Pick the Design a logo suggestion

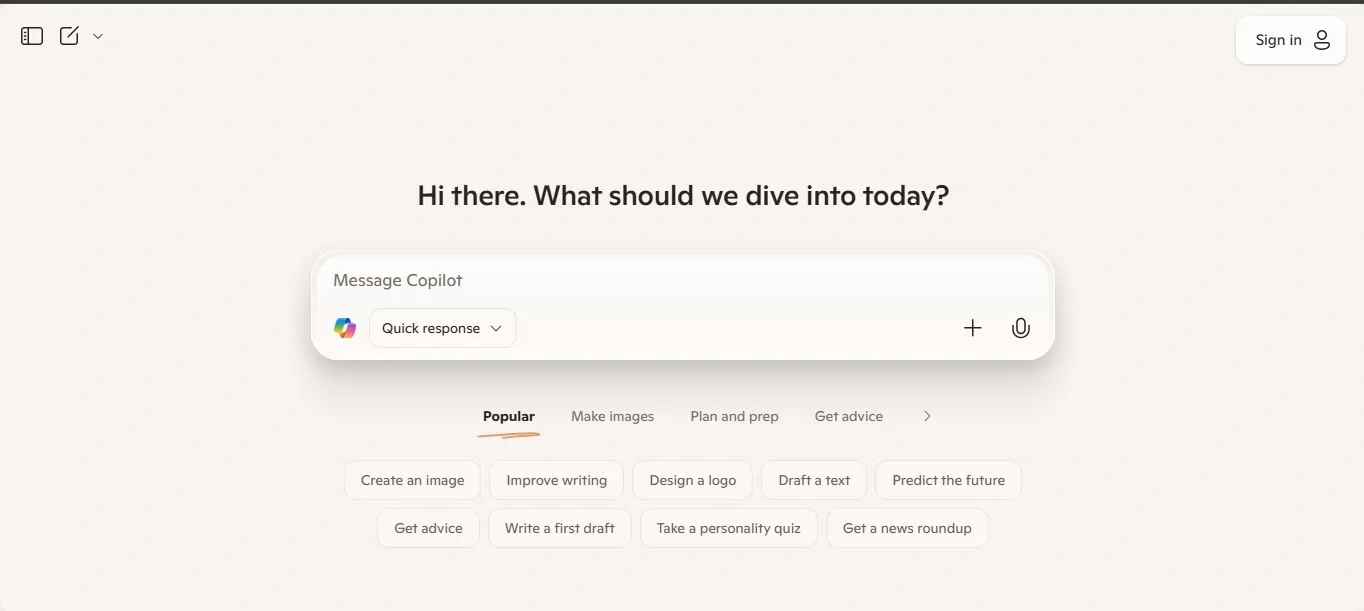coord(693,480)
